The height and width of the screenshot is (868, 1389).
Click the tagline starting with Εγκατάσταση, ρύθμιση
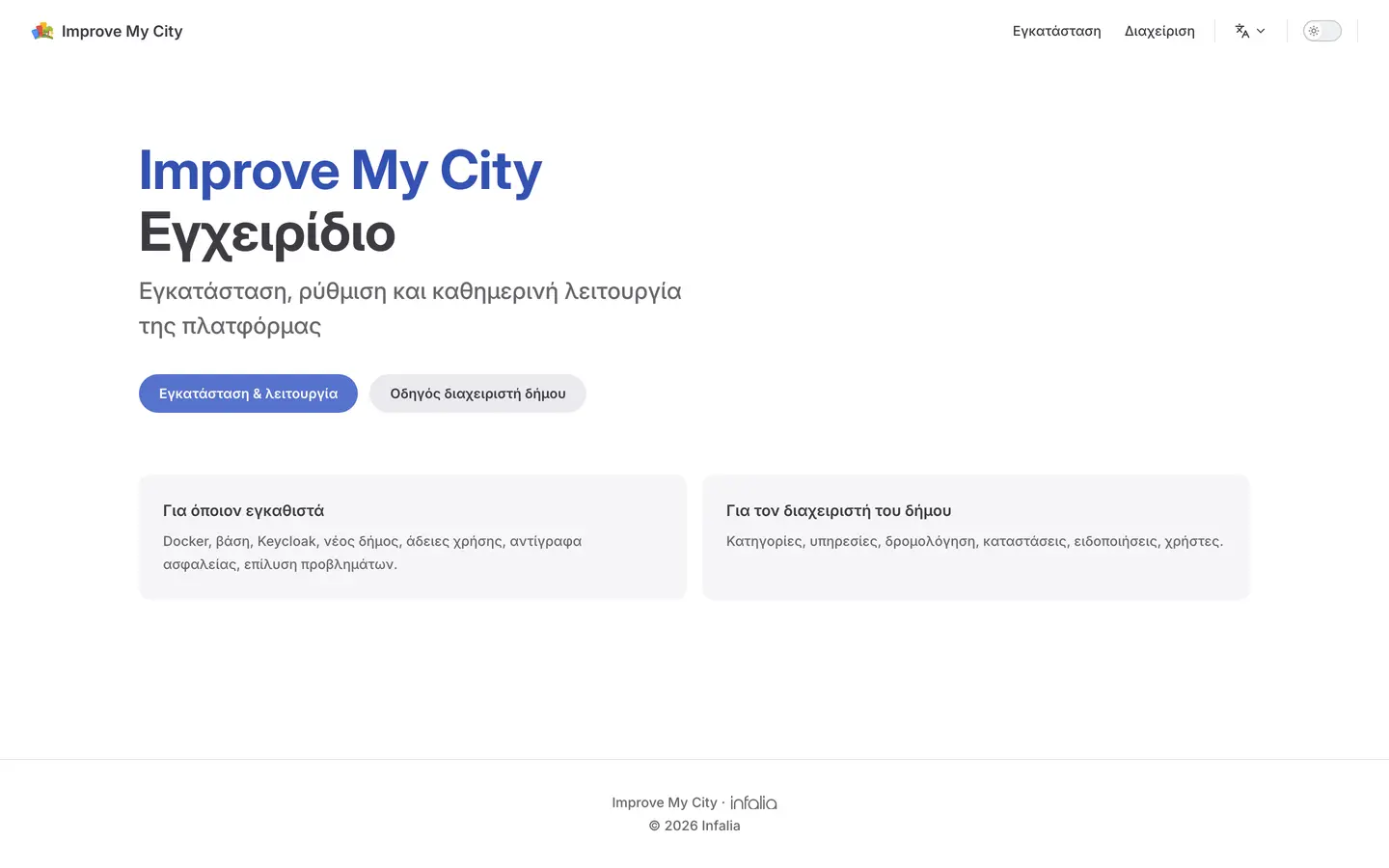pyautogui.click(x=410, y=309)
